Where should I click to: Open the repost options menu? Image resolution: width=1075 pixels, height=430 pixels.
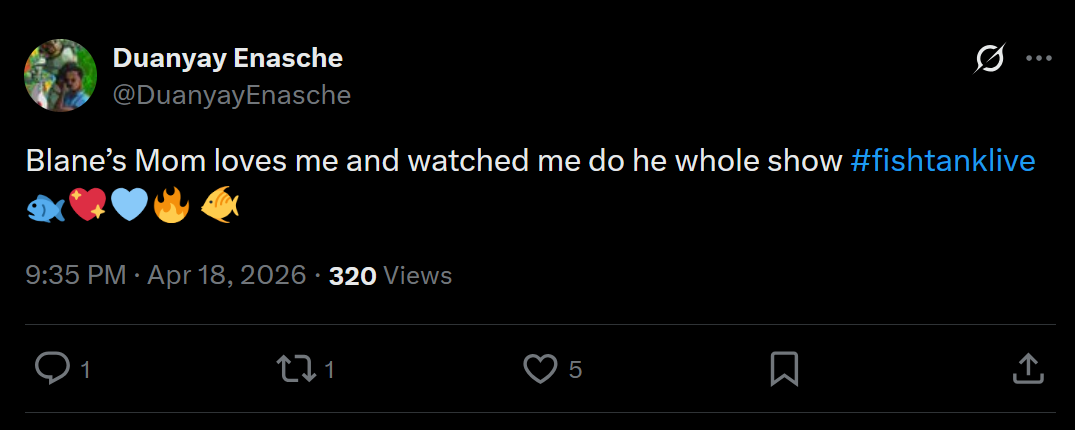coord(294,369)
